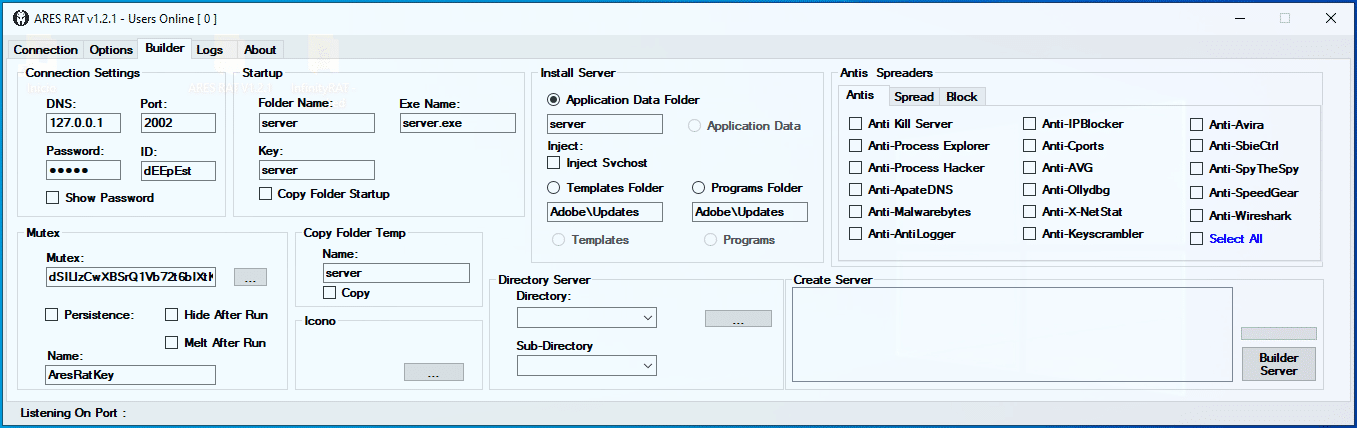Viewport: 1357px width, 428px height.
Task: Click the Icono browse button
Action: click(x=433, y=372)
